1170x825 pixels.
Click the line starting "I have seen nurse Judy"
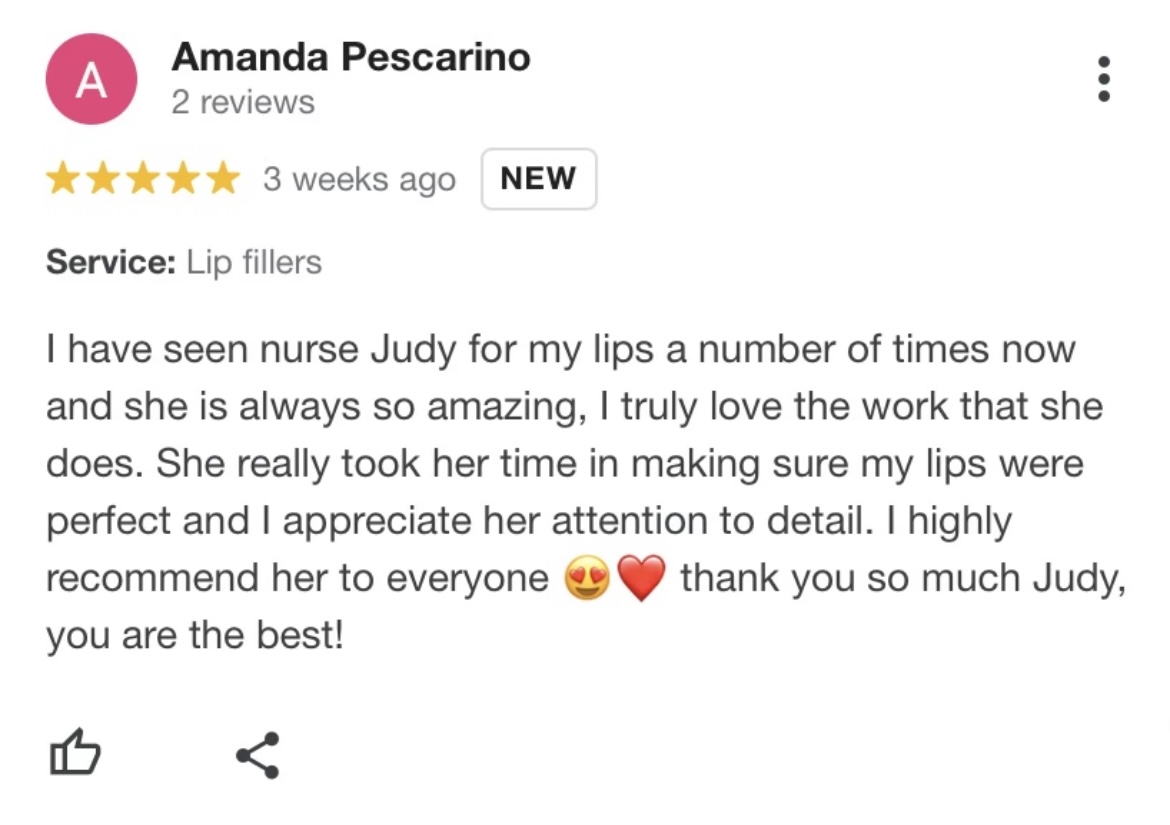click(561, 350)
